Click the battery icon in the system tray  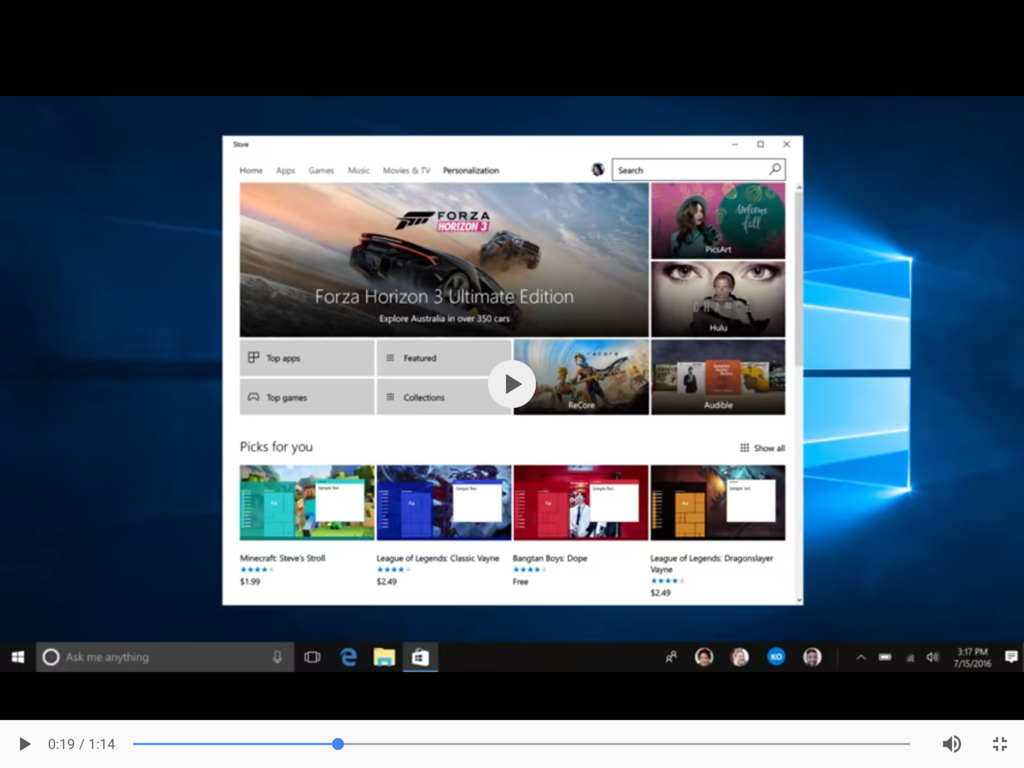pyautogui.click(x=885, y=657)
